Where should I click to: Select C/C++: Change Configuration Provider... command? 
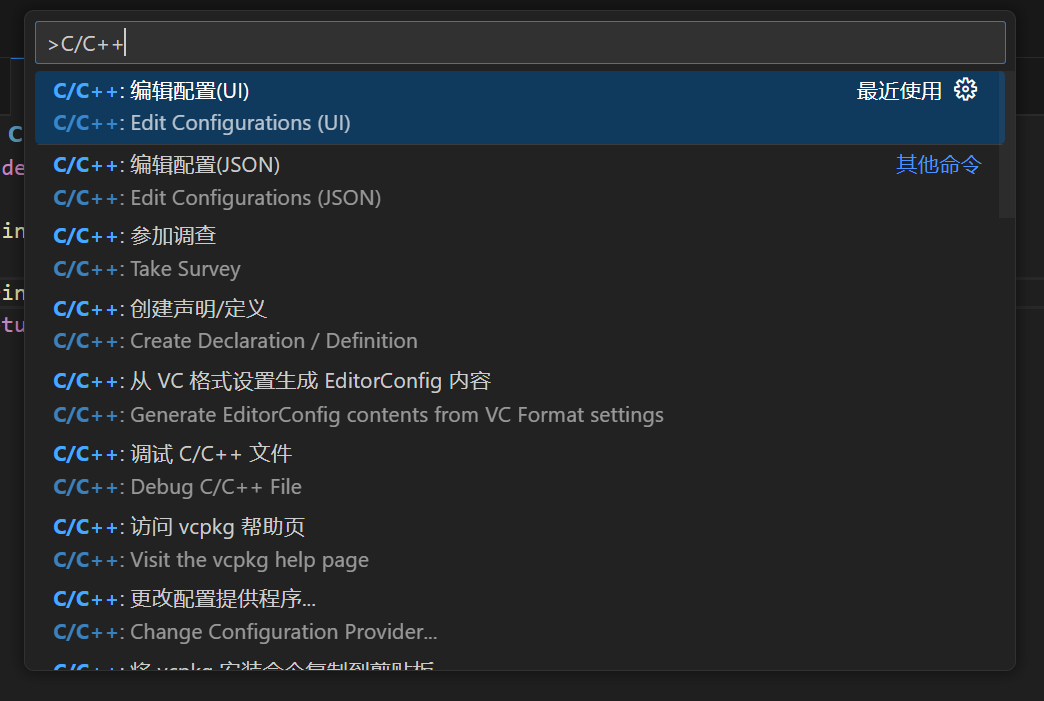tap(517, 615)
